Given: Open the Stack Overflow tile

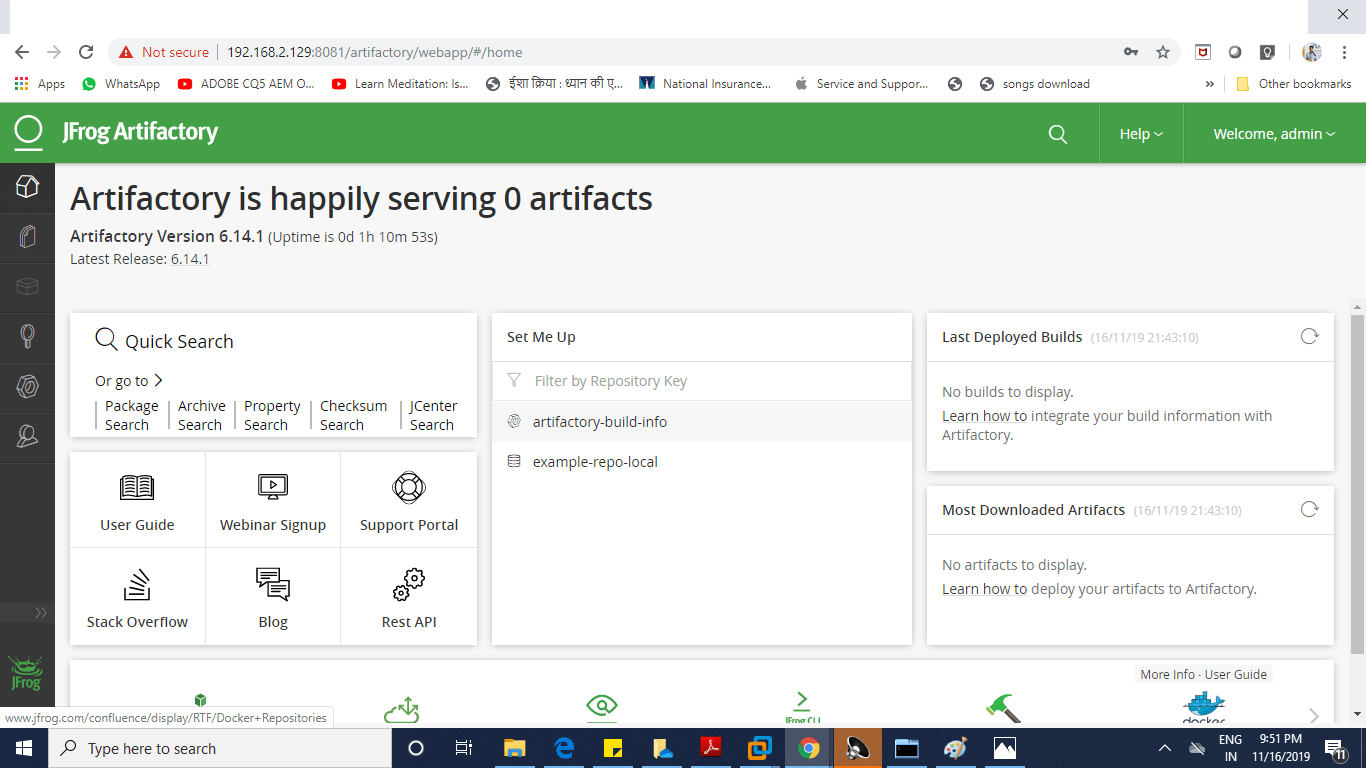Looking at the screenshot, I should coord(137,597).
